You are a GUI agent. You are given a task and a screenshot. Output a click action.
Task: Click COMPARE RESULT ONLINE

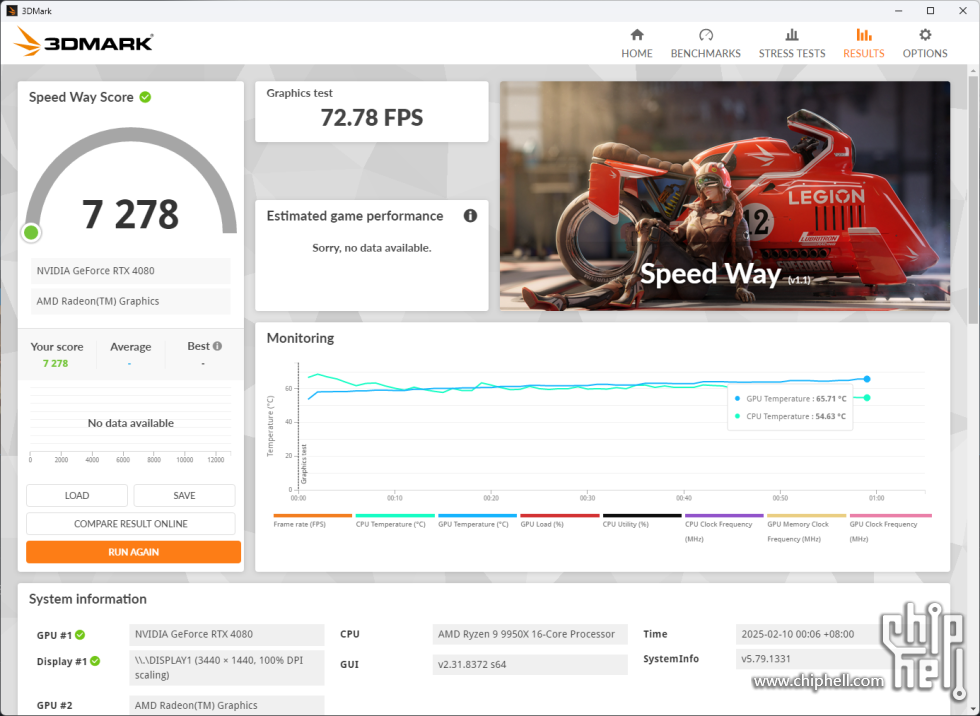coord(131,524)
